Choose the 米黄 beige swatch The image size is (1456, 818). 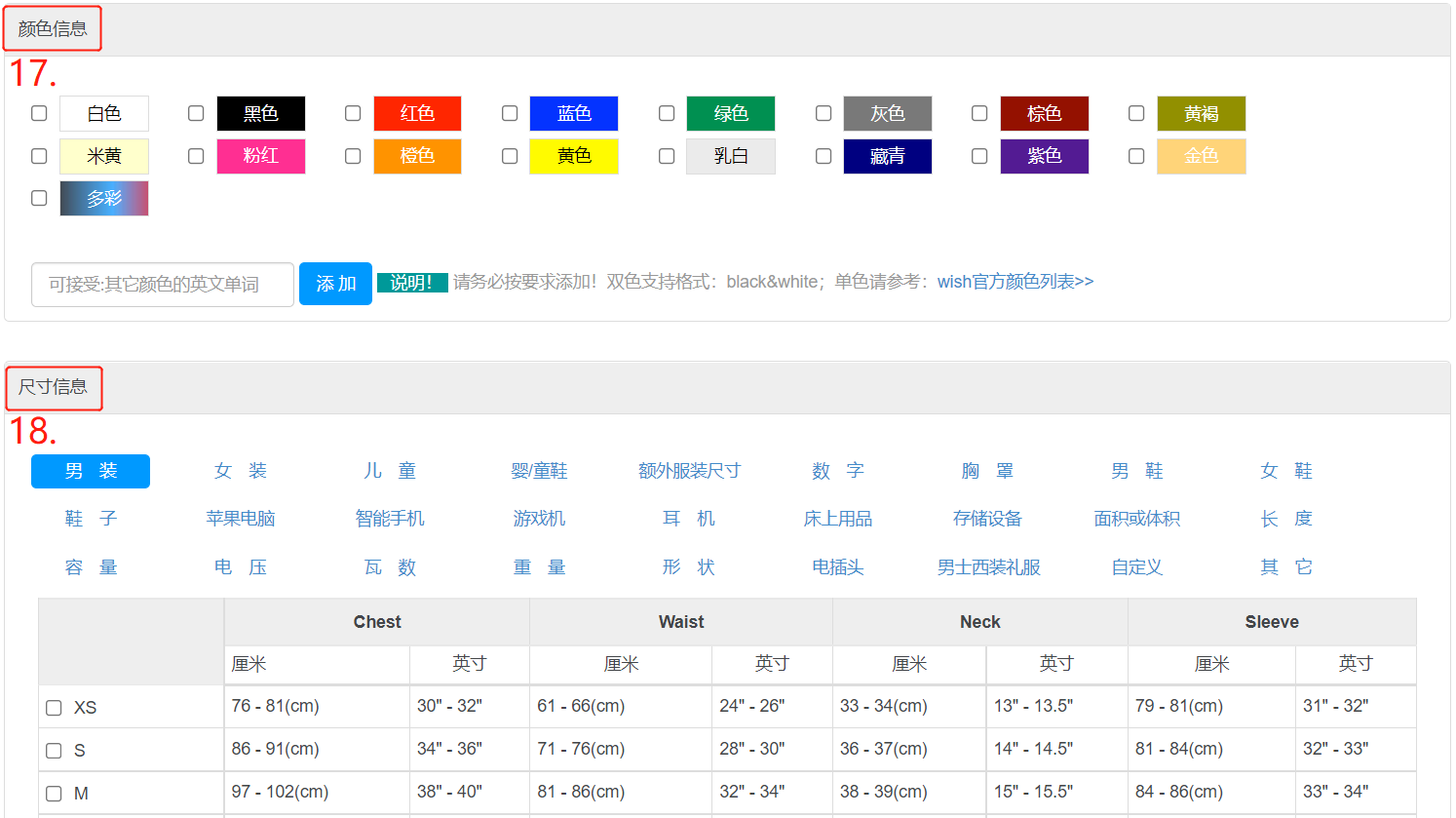coord(104,156)
